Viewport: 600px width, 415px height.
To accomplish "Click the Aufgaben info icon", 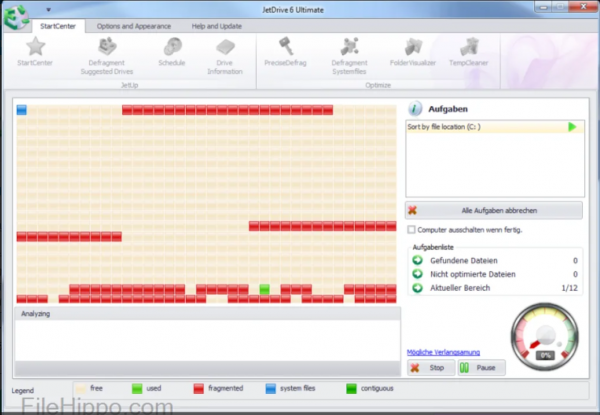I will 415,109.
